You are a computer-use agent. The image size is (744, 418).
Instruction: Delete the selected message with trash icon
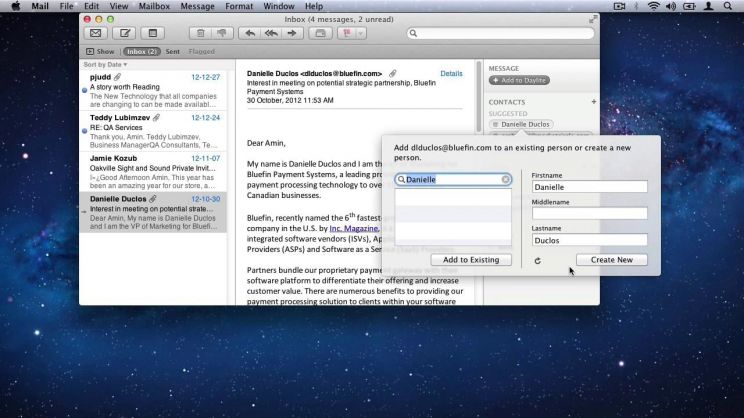(x=200, y=33)
